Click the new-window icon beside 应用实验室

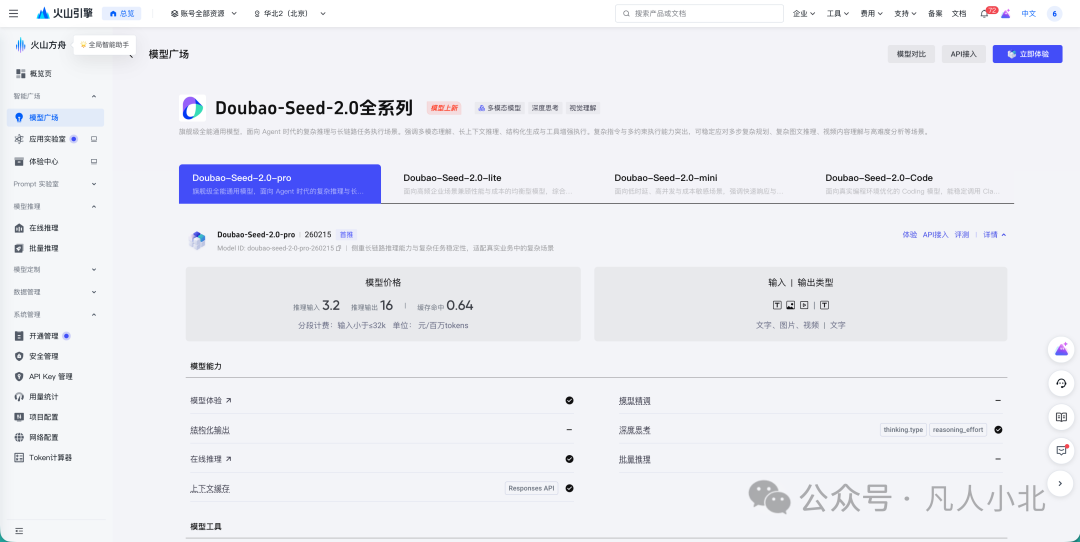[94, 139]
